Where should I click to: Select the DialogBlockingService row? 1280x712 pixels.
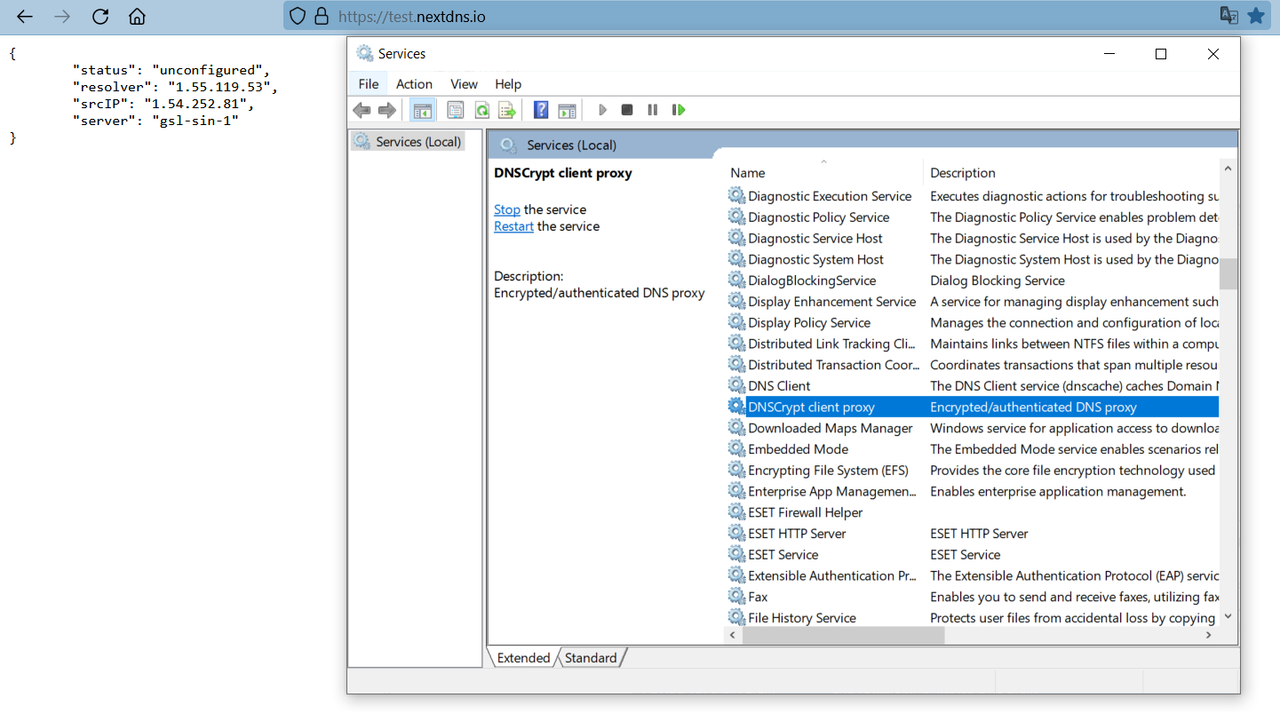pos(972,281)
